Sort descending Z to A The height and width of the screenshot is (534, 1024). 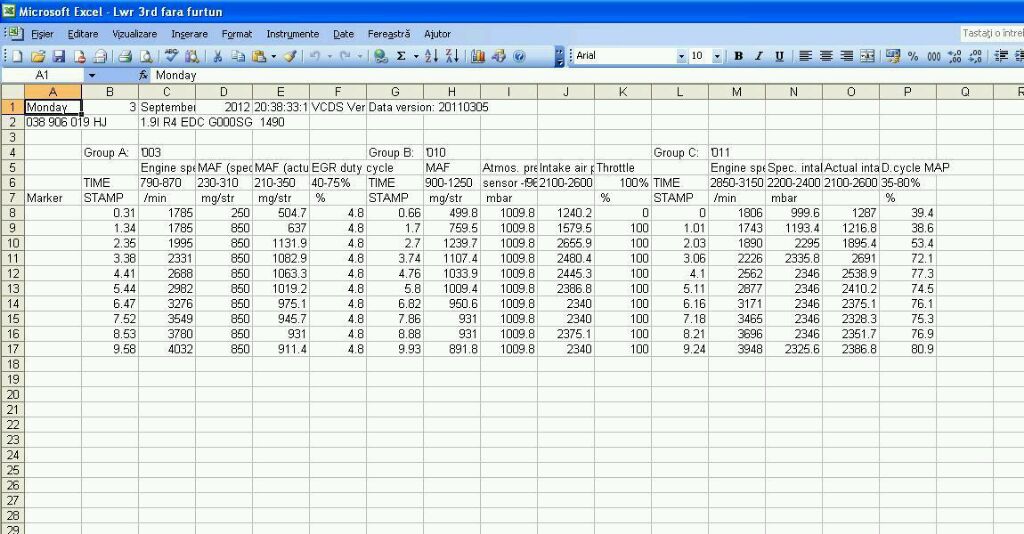(x=452, y=57)
